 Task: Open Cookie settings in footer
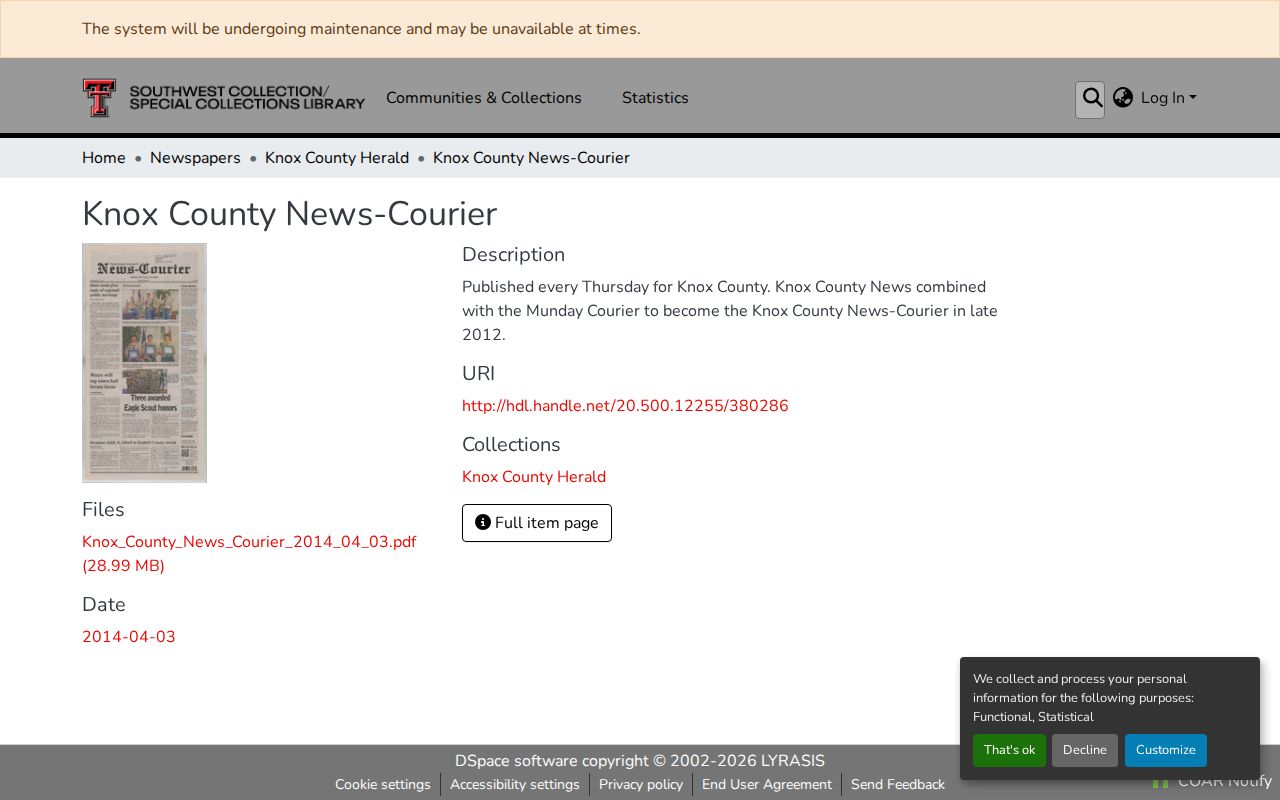383,785
